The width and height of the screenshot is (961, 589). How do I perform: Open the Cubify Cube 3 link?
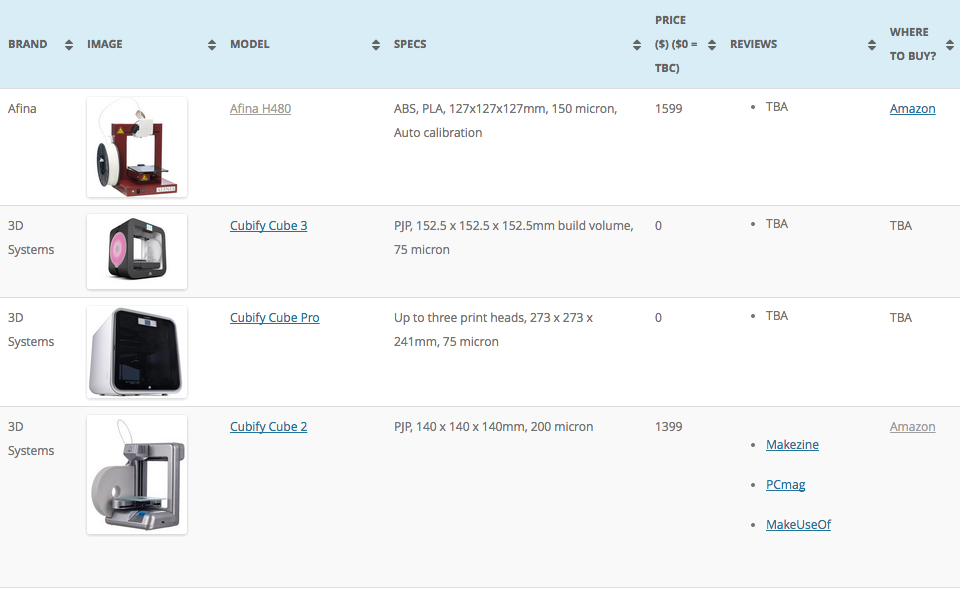tap(268, 226)
